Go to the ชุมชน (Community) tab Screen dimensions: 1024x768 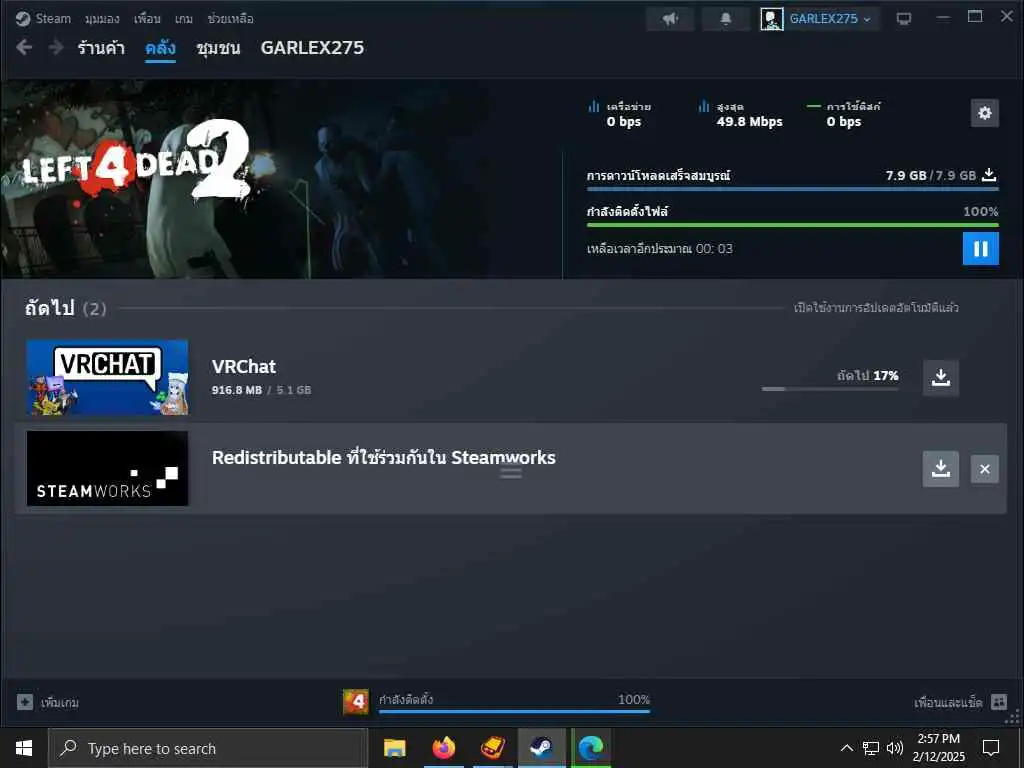click(x=218, y=48)
